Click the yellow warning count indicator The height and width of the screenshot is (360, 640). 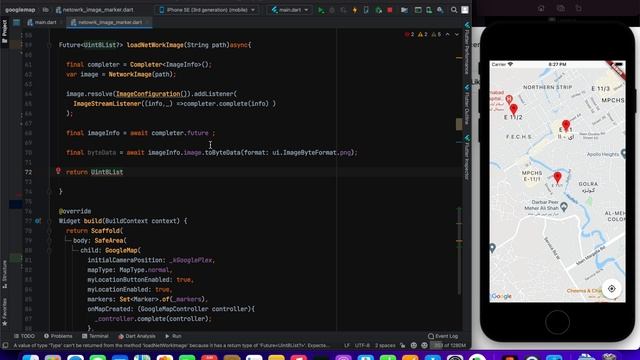pos(422,35)
